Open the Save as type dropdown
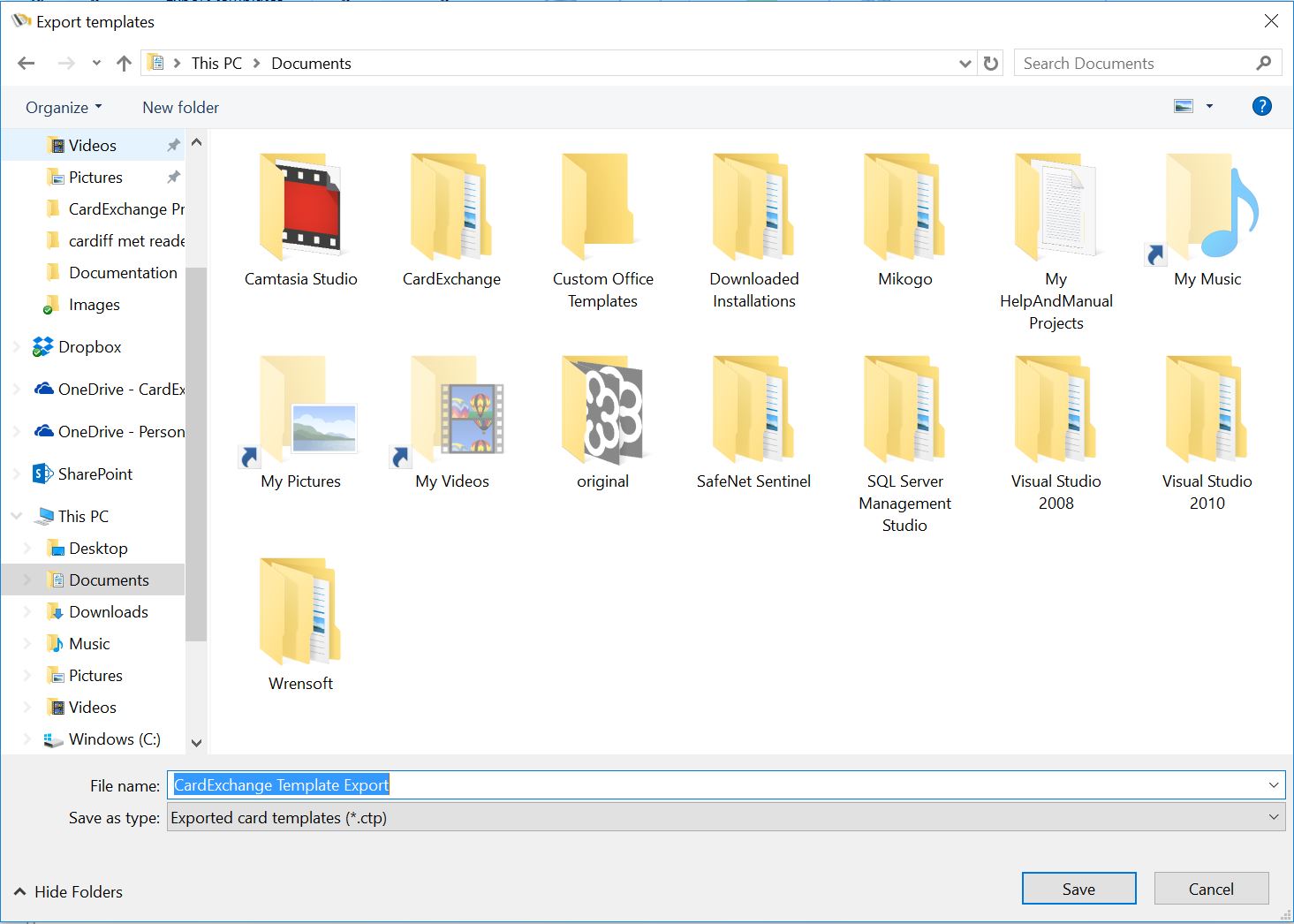 click(1274, 817)
